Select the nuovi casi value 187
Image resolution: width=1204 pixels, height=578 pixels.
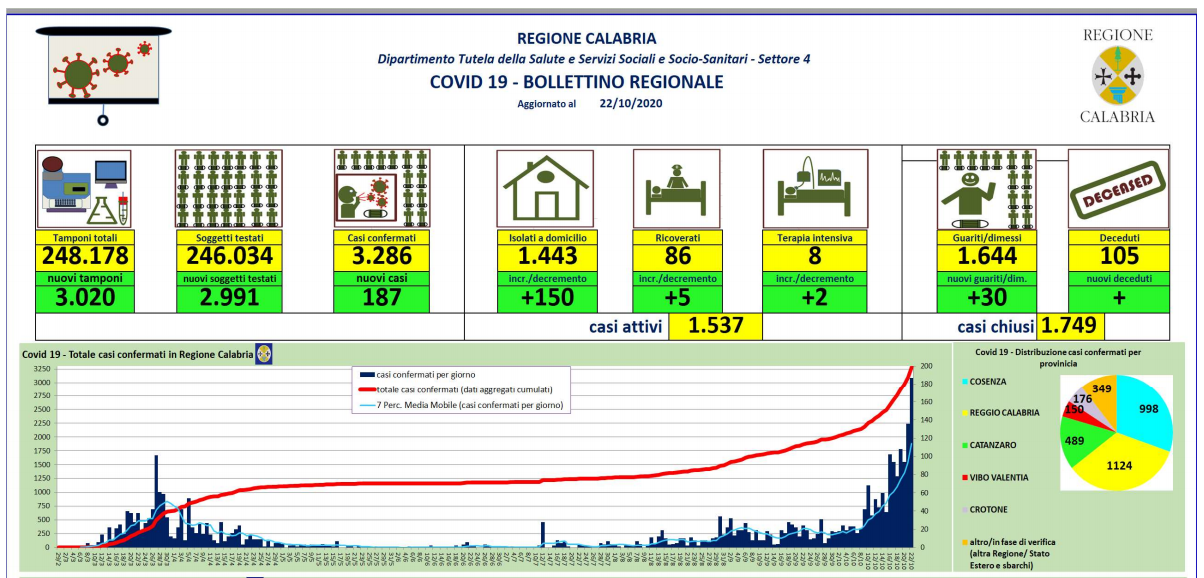pos(381,297)
